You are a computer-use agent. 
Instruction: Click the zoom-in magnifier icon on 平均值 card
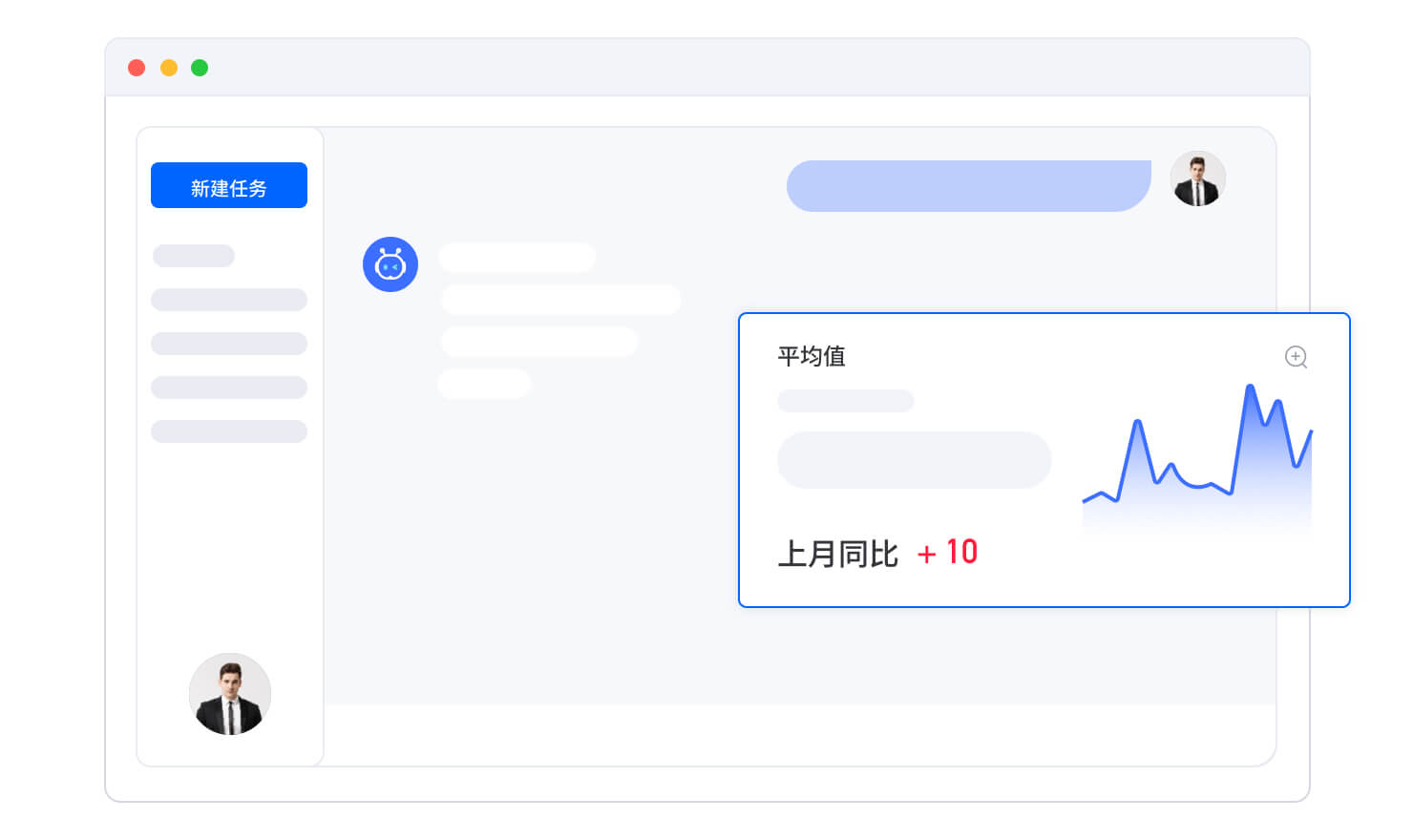click(x=1296, y=357)
